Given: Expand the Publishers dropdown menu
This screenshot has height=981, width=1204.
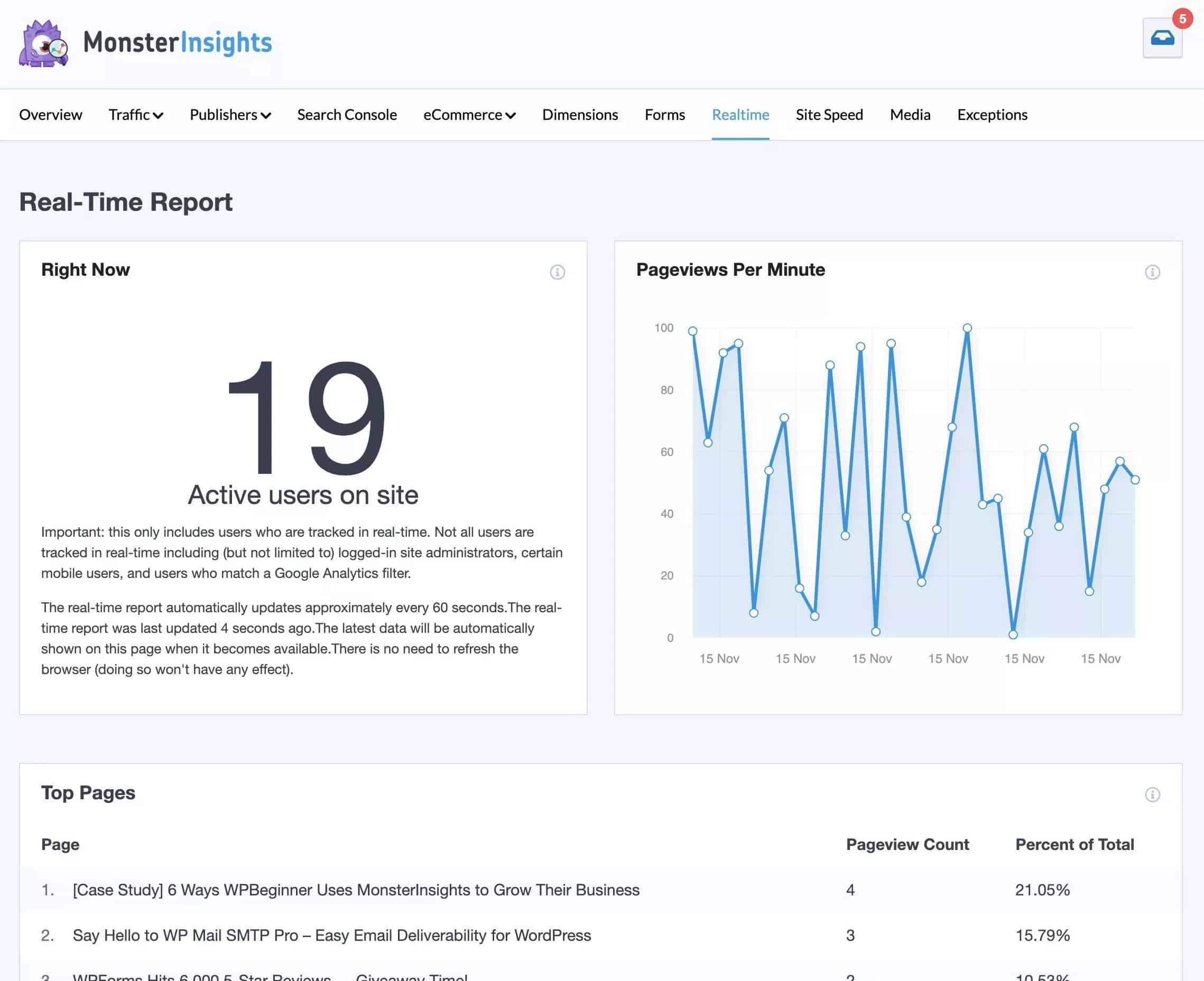Looking at the screenshot, I should 230,115.
